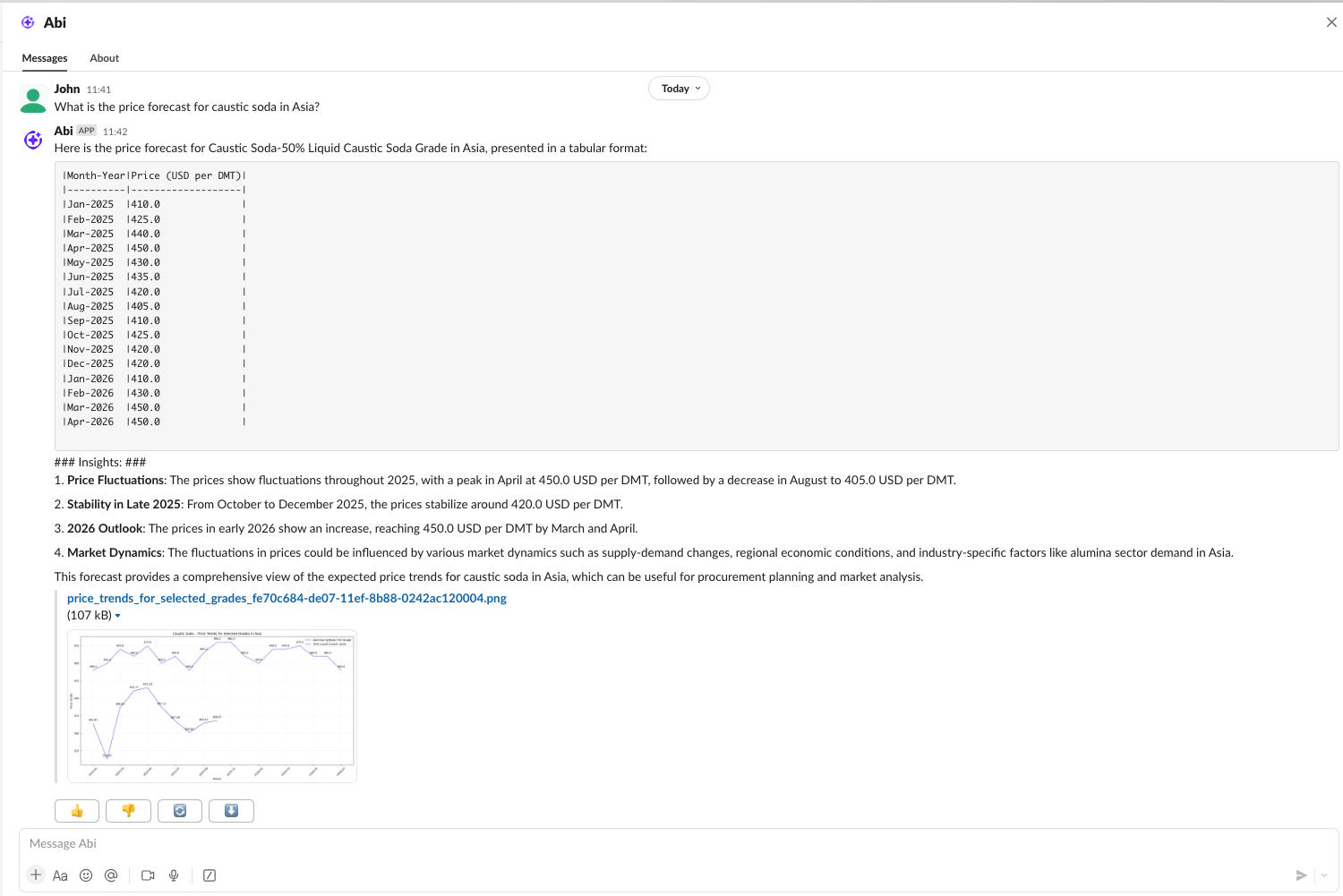
Task: Collapse the attachment via the 107 kB caret
Action: (x=117, y=616)
